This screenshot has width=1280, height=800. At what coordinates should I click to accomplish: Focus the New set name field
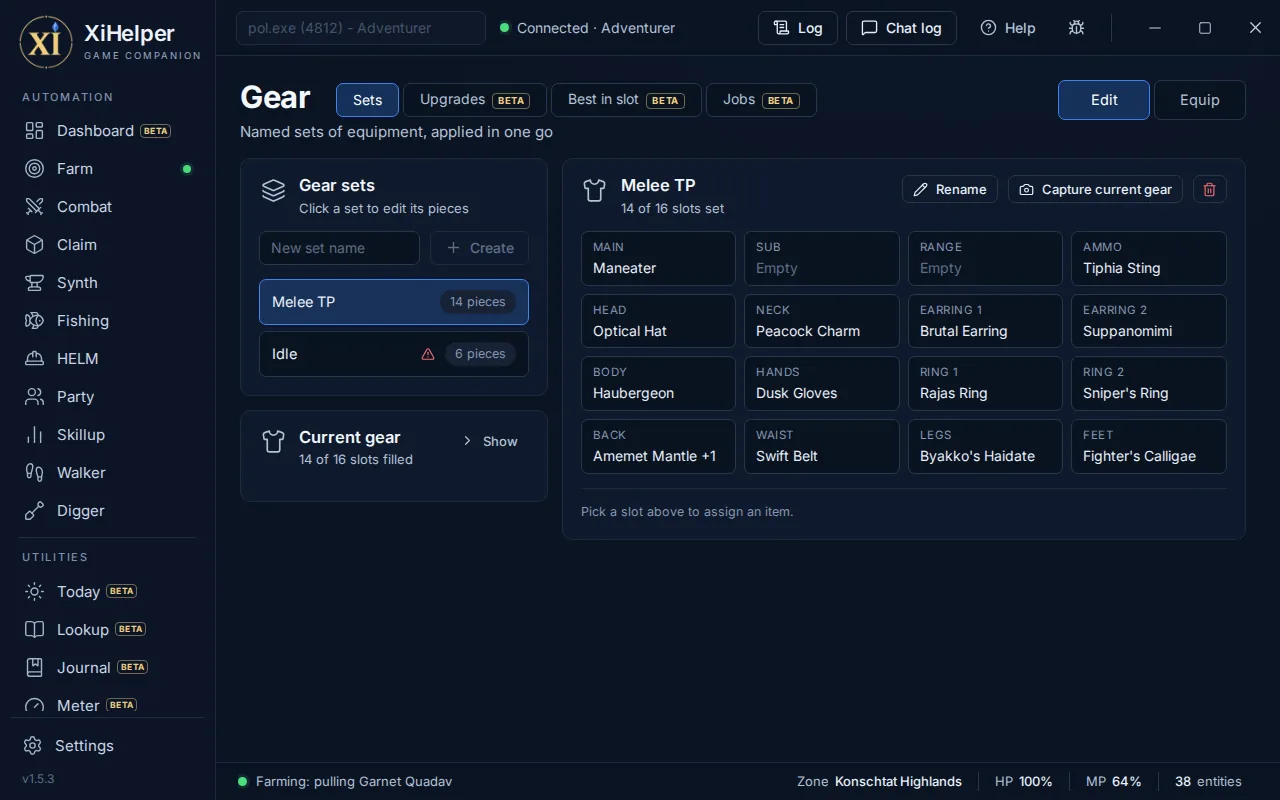[339, 248]
